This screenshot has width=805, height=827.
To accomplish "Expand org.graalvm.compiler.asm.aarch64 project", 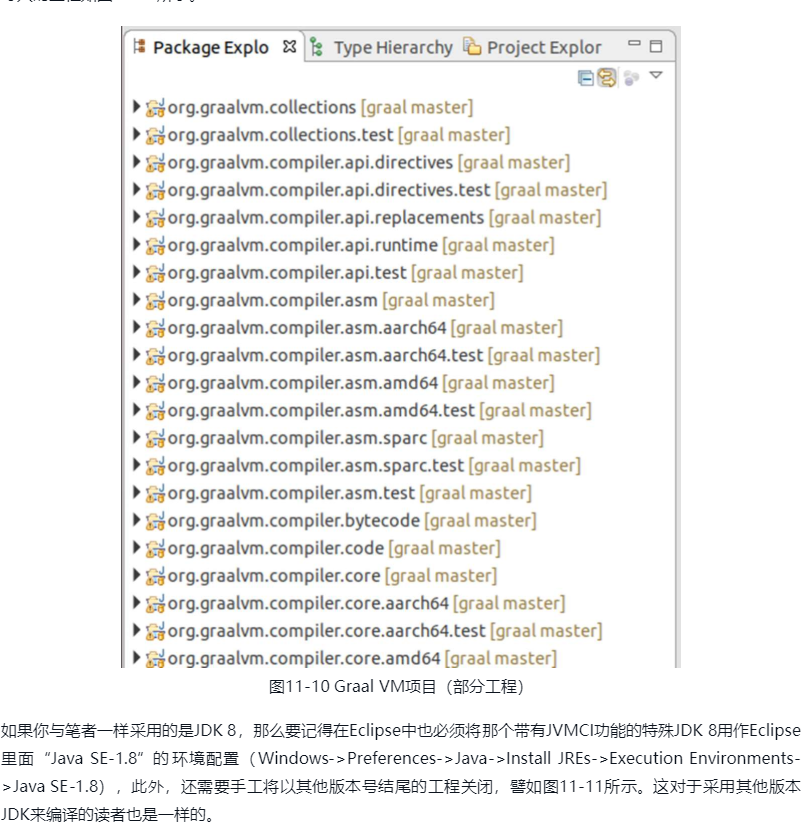I will [136, 327].
